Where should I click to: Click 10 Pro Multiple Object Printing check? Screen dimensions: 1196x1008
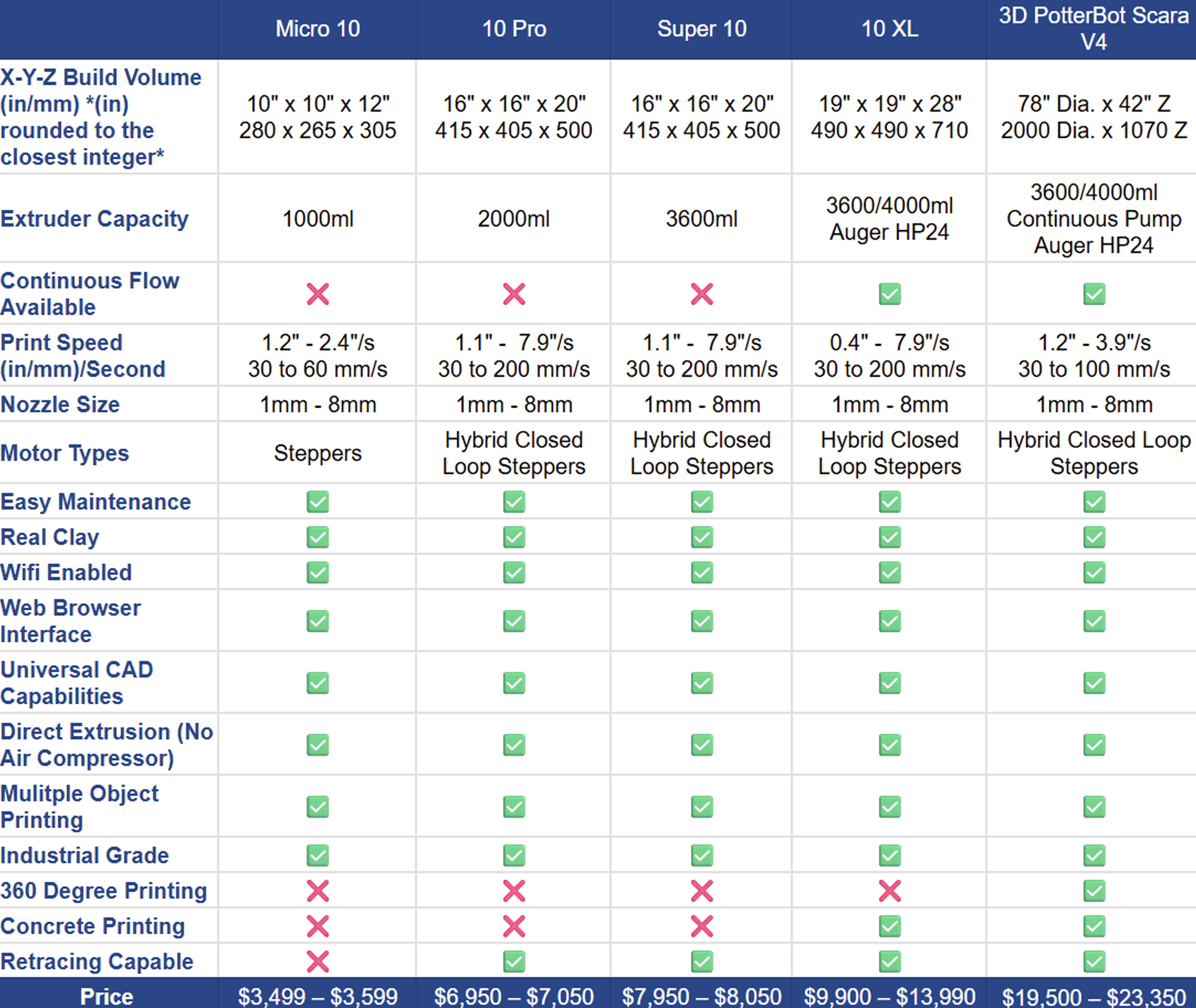click(514, 807)
